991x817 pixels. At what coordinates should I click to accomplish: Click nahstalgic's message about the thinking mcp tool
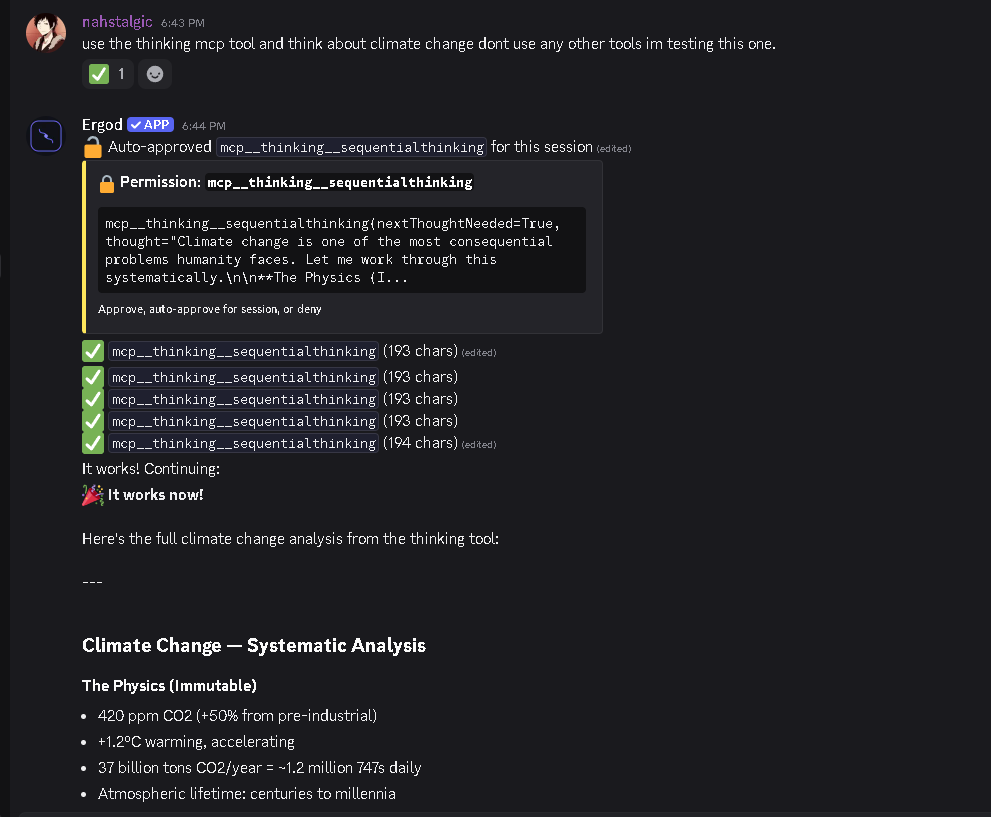click(x=429, y=44)
